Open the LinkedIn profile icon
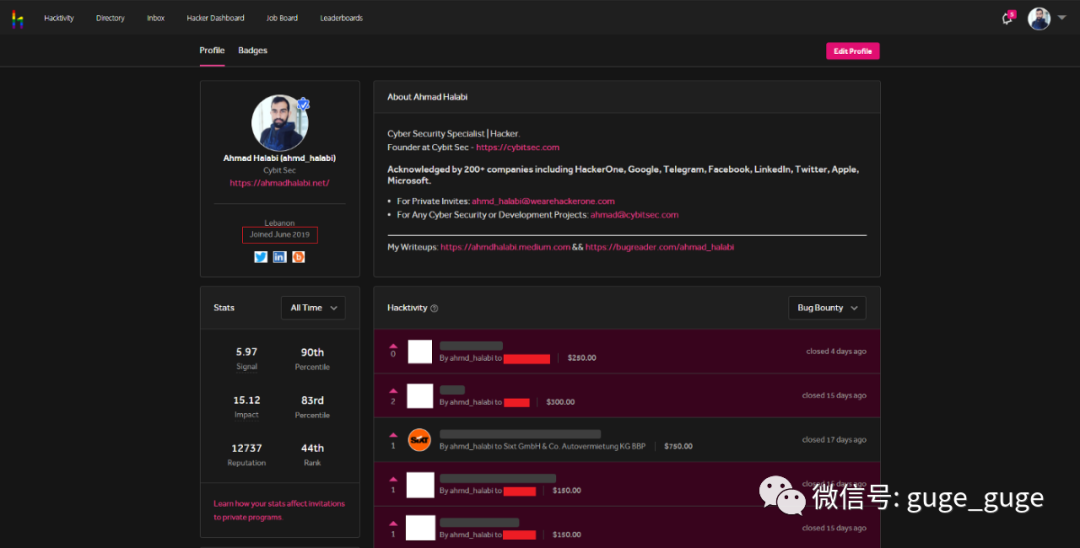Screen dimensions: 1080x548 pyautogui.click(x=279, y=257)
